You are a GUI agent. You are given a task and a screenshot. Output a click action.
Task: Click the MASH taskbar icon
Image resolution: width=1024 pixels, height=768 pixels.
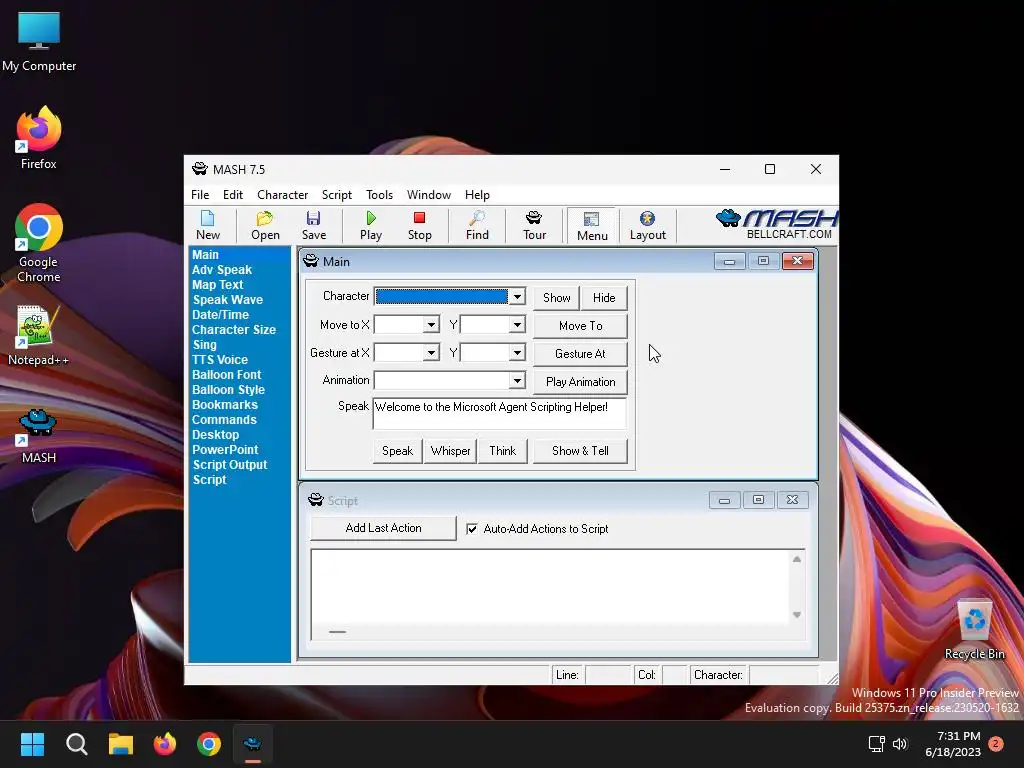coord(253,744)
